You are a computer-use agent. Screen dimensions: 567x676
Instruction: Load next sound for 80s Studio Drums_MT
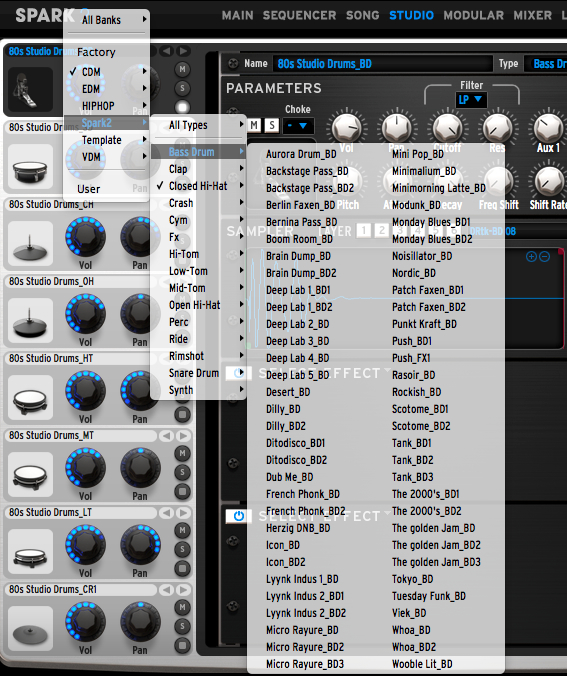[183, 436]
